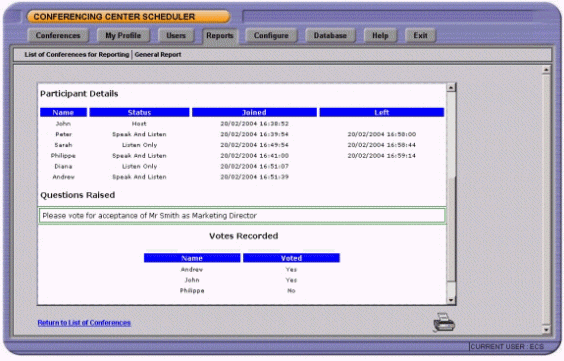Follow Return to List of Conferences link

[84, 323]
